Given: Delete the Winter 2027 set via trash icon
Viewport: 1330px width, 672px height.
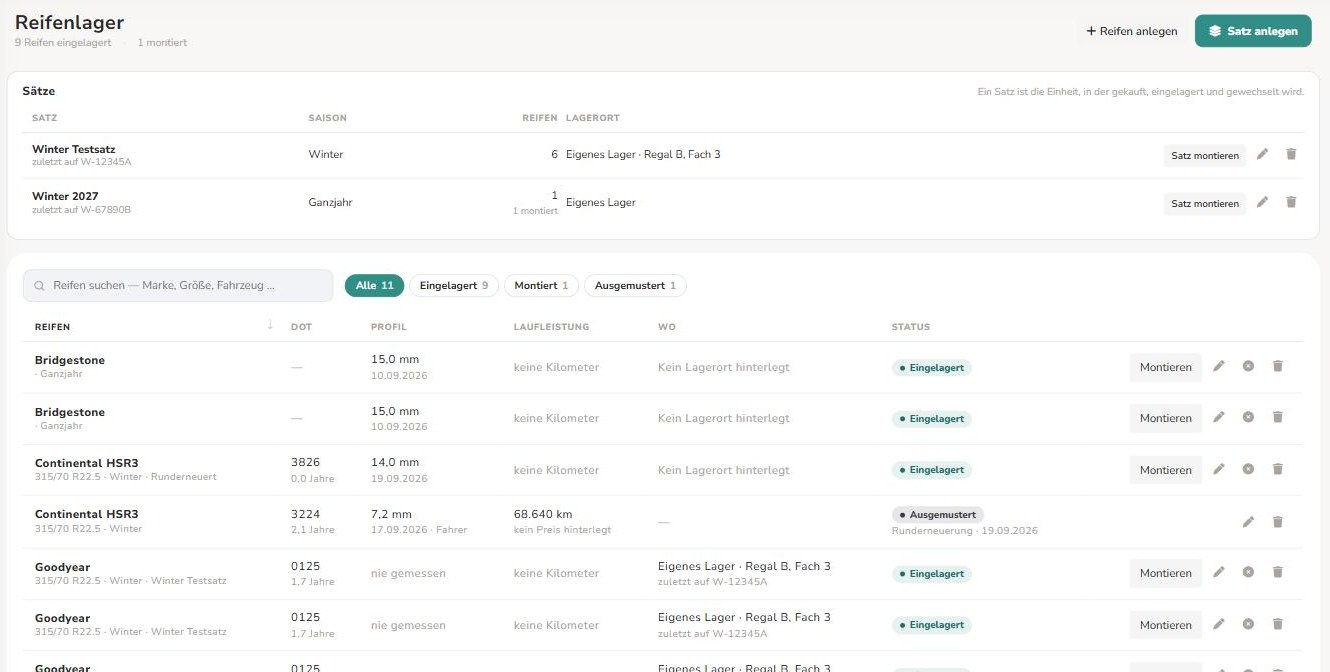Looking at the screenshot, I should (1291, 202).
